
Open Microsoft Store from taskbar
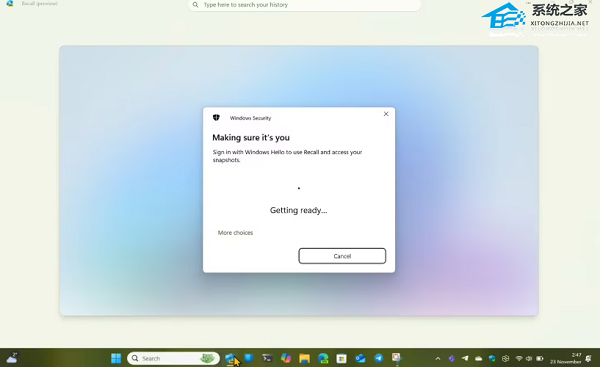342,358
